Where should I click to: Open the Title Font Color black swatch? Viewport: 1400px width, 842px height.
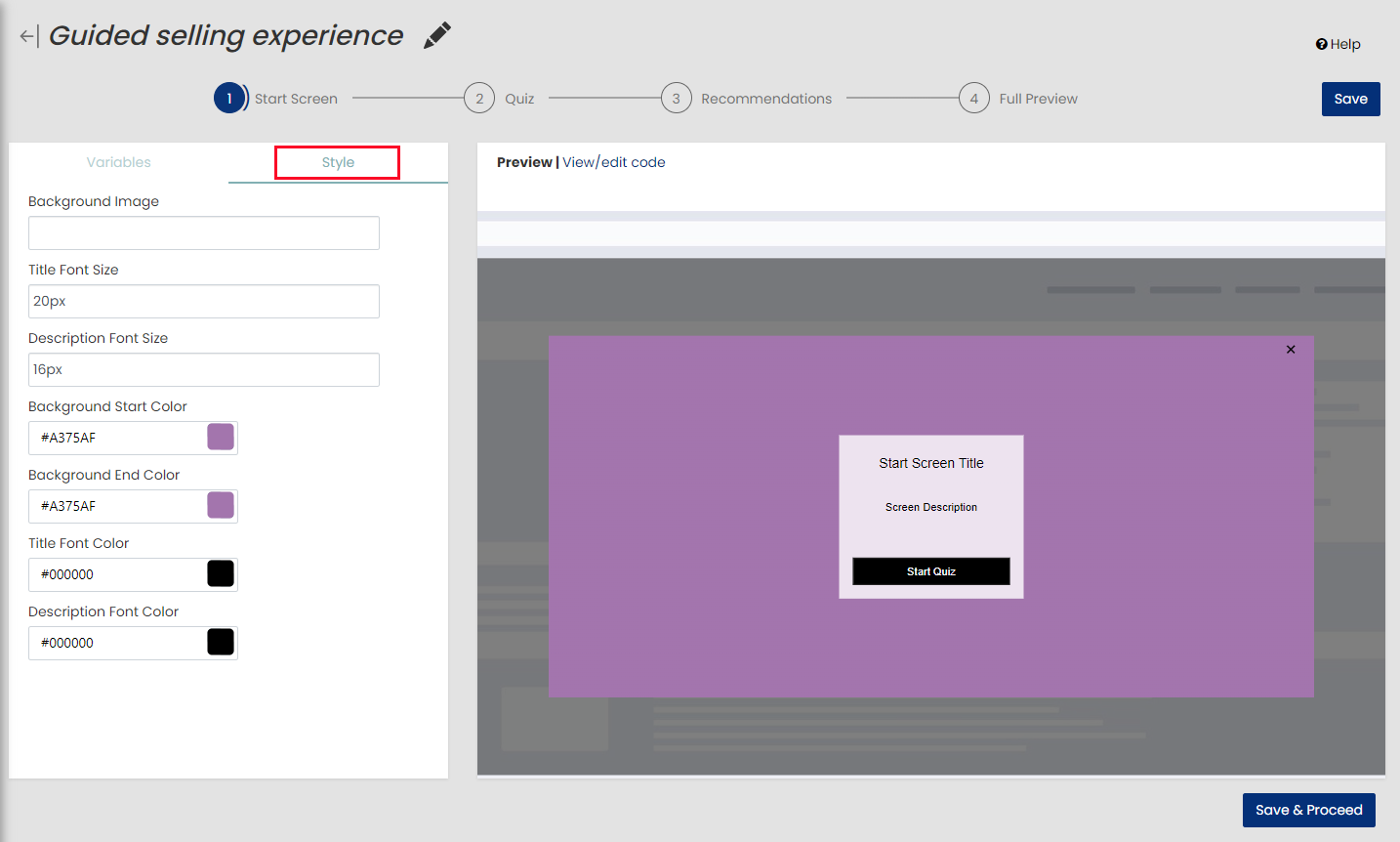(221, 573)
